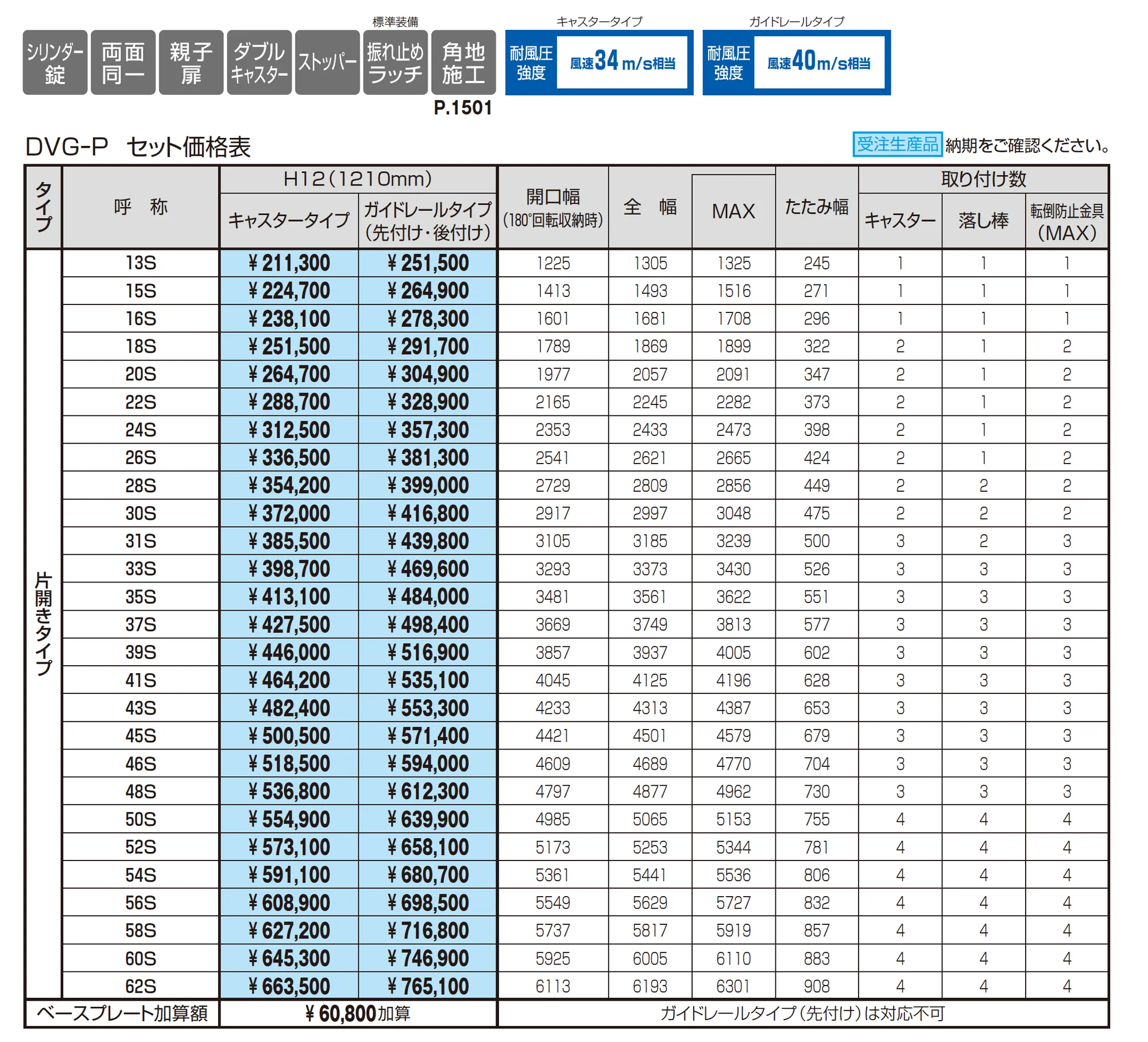Click the 18S row name
This screenshot has height=1042, width=1148.
click(x=141, y=346)
